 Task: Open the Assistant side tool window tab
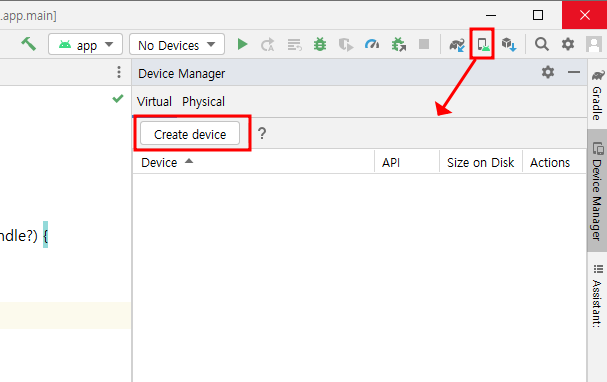[x=597, y=296]
